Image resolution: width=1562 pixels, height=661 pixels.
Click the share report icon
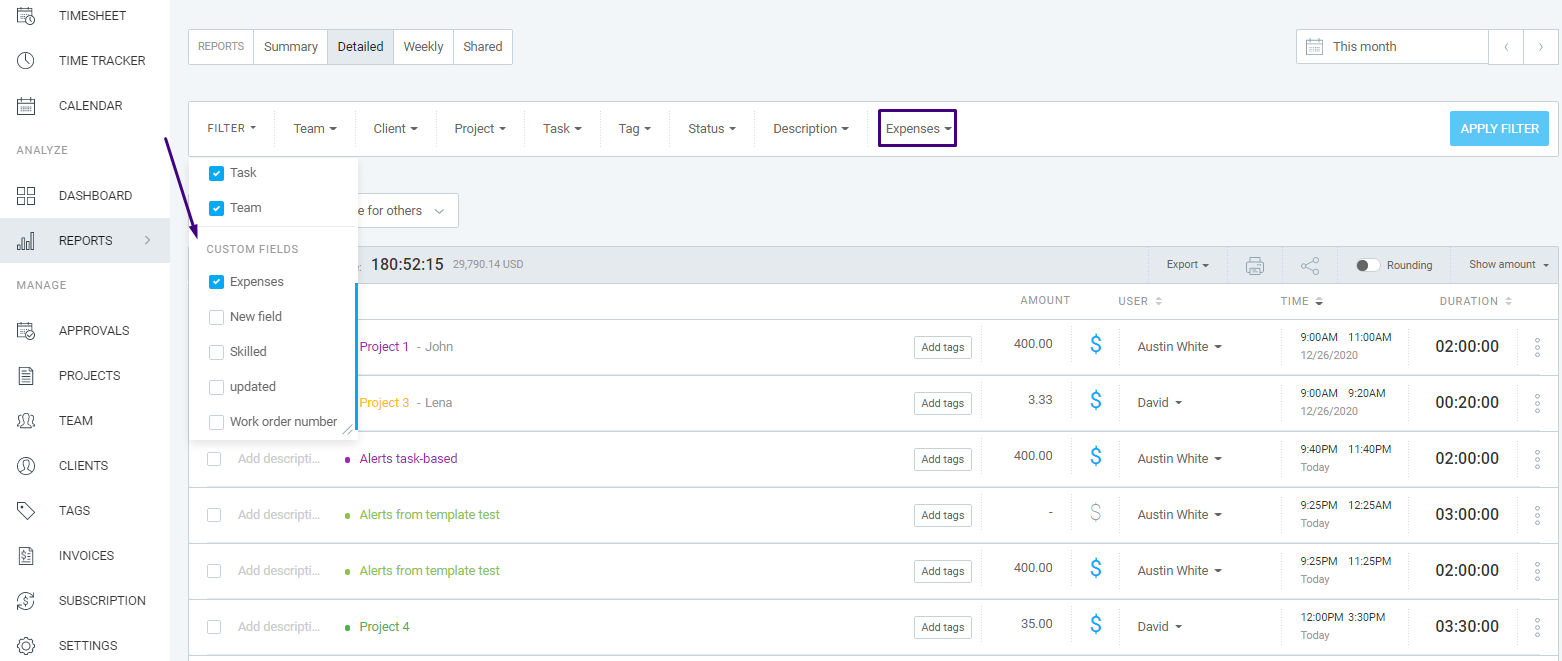(x=1309, y=265)
